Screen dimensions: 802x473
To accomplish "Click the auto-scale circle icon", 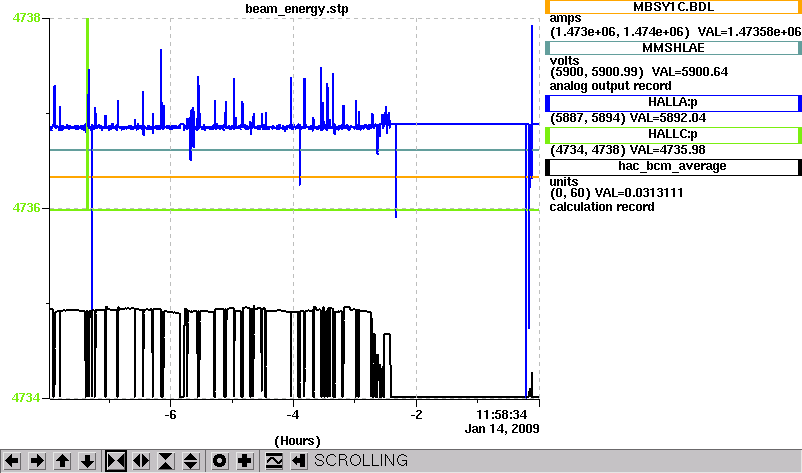I will click(x=220, y=461).
